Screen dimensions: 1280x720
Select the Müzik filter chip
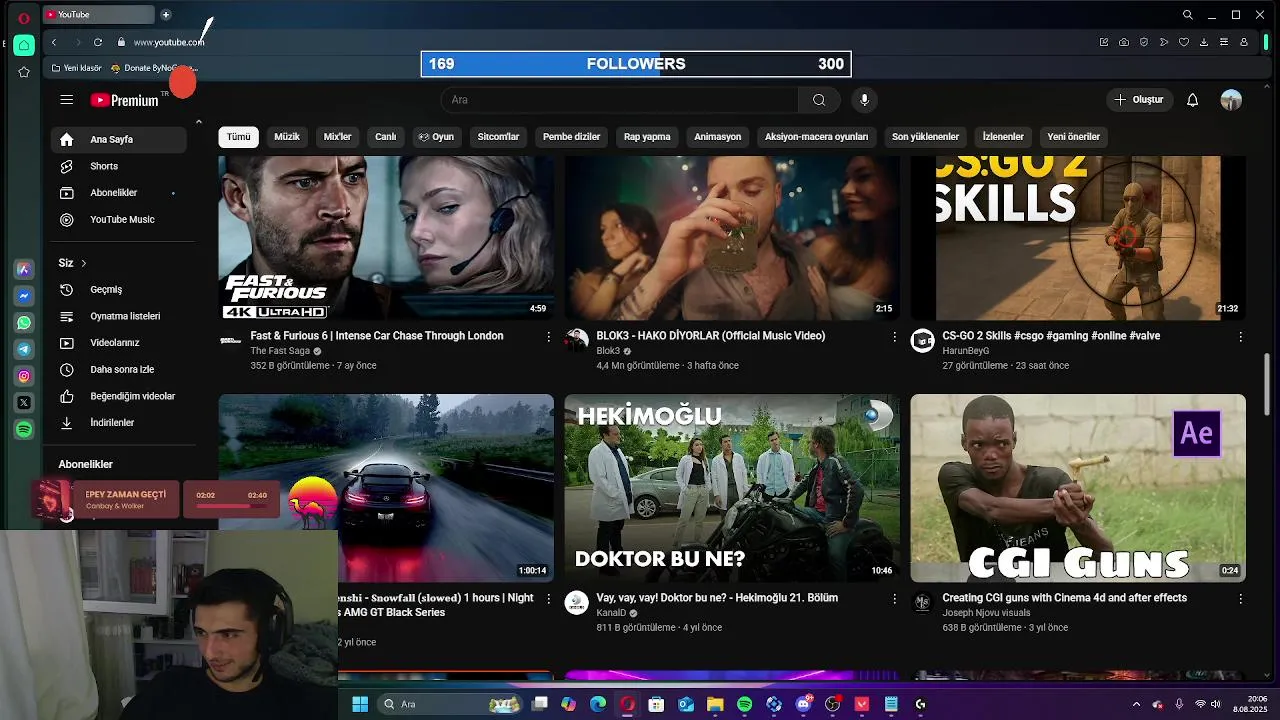[287, 137]
